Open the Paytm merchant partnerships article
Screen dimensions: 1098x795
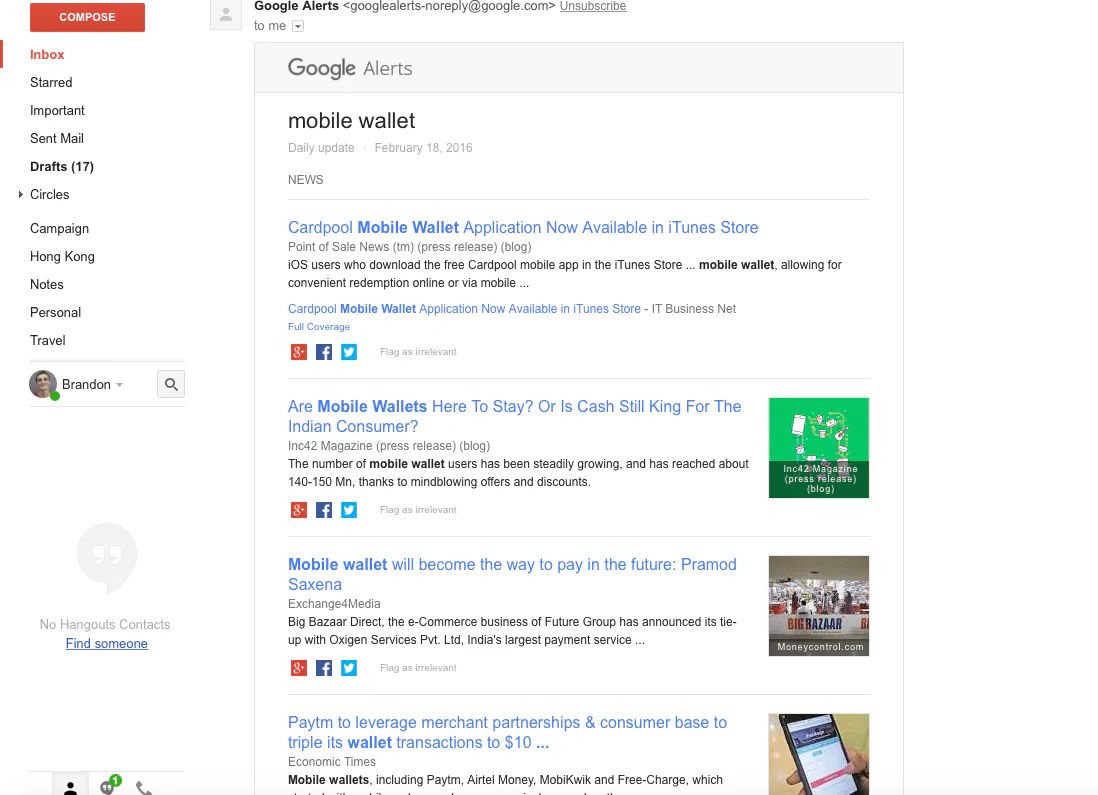(507, 733)
